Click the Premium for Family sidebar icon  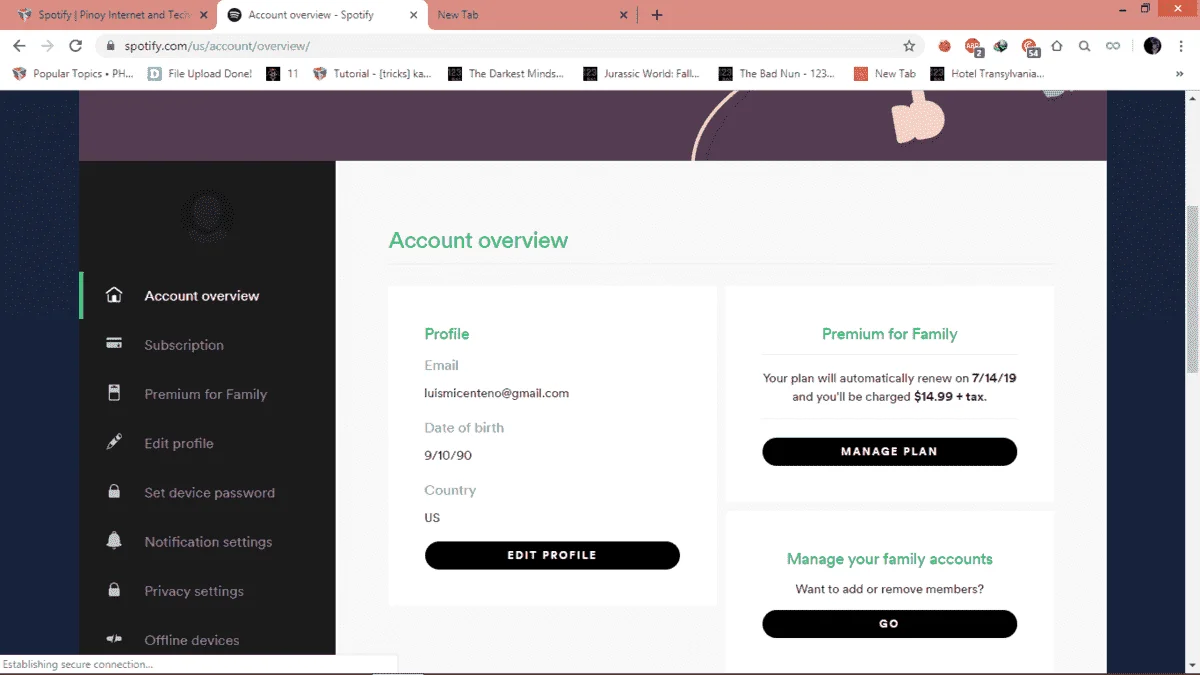point(114,393)
